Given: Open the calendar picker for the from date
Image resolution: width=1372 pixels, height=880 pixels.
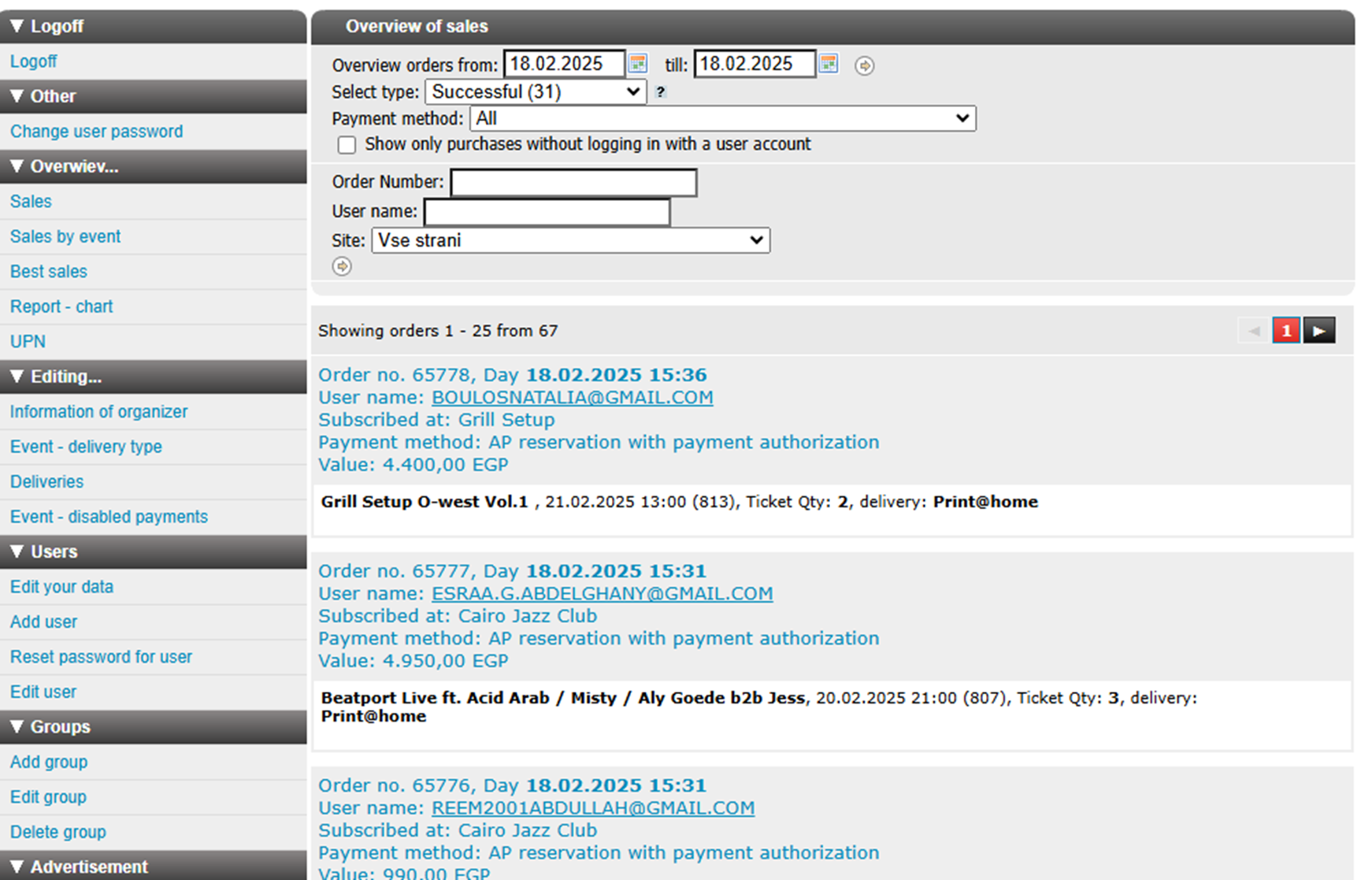Looking at the screenshot, I should click(x=638, y=64).
